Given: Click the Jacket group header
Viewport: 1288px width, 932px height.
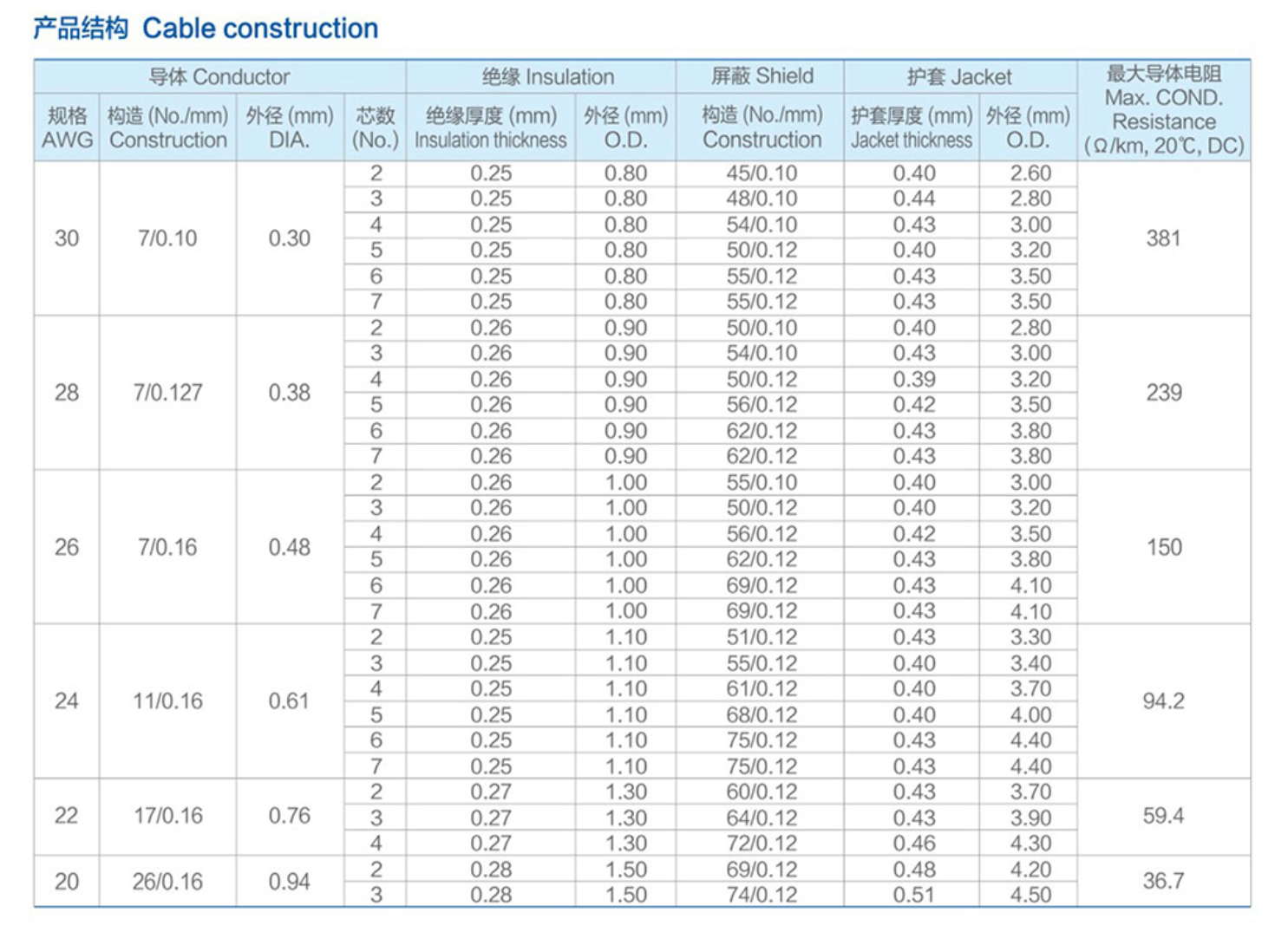Looking at the screenshot, I should 958,76.
